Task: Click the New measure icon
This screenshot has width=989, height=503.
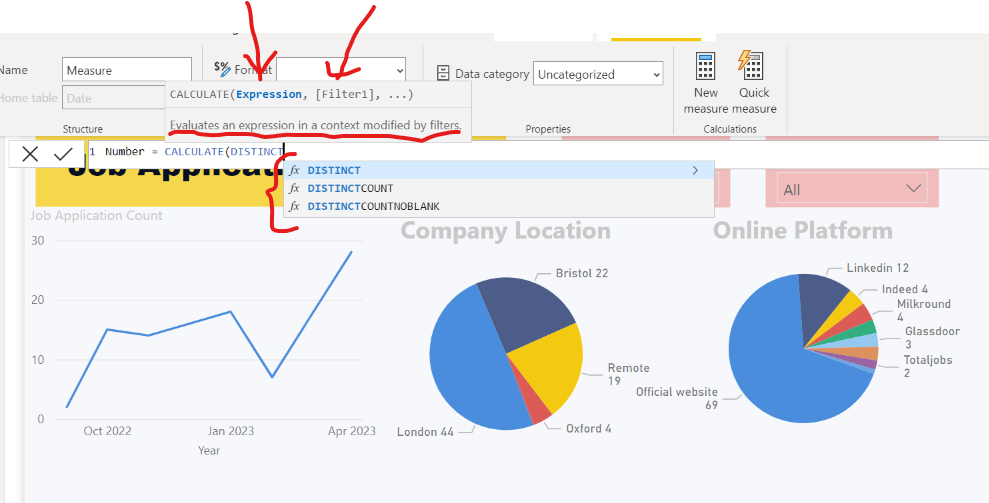Action: click(x=706, y=66)
